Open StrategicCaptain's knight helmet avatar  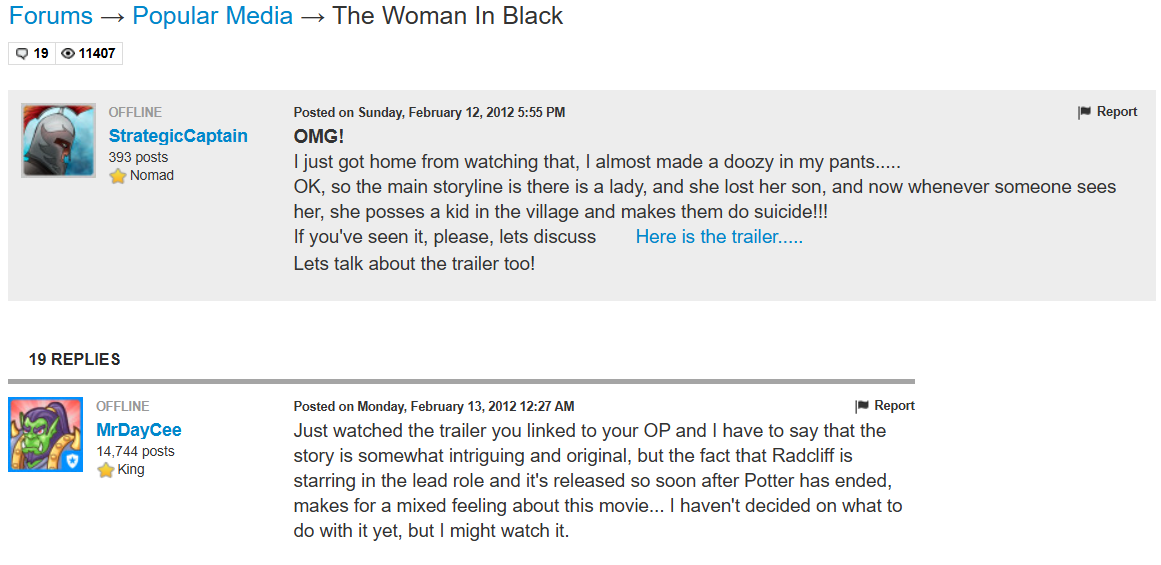pos(58,140)
